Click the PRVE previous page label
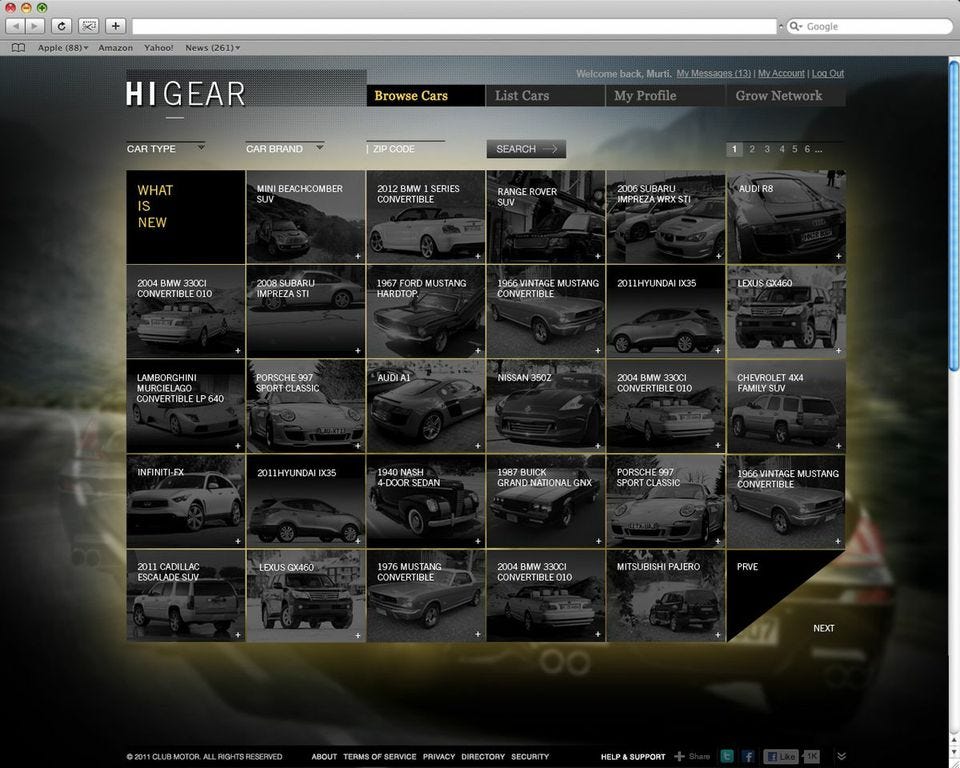The height and width of the screenshot is (768, 960). 747,567
